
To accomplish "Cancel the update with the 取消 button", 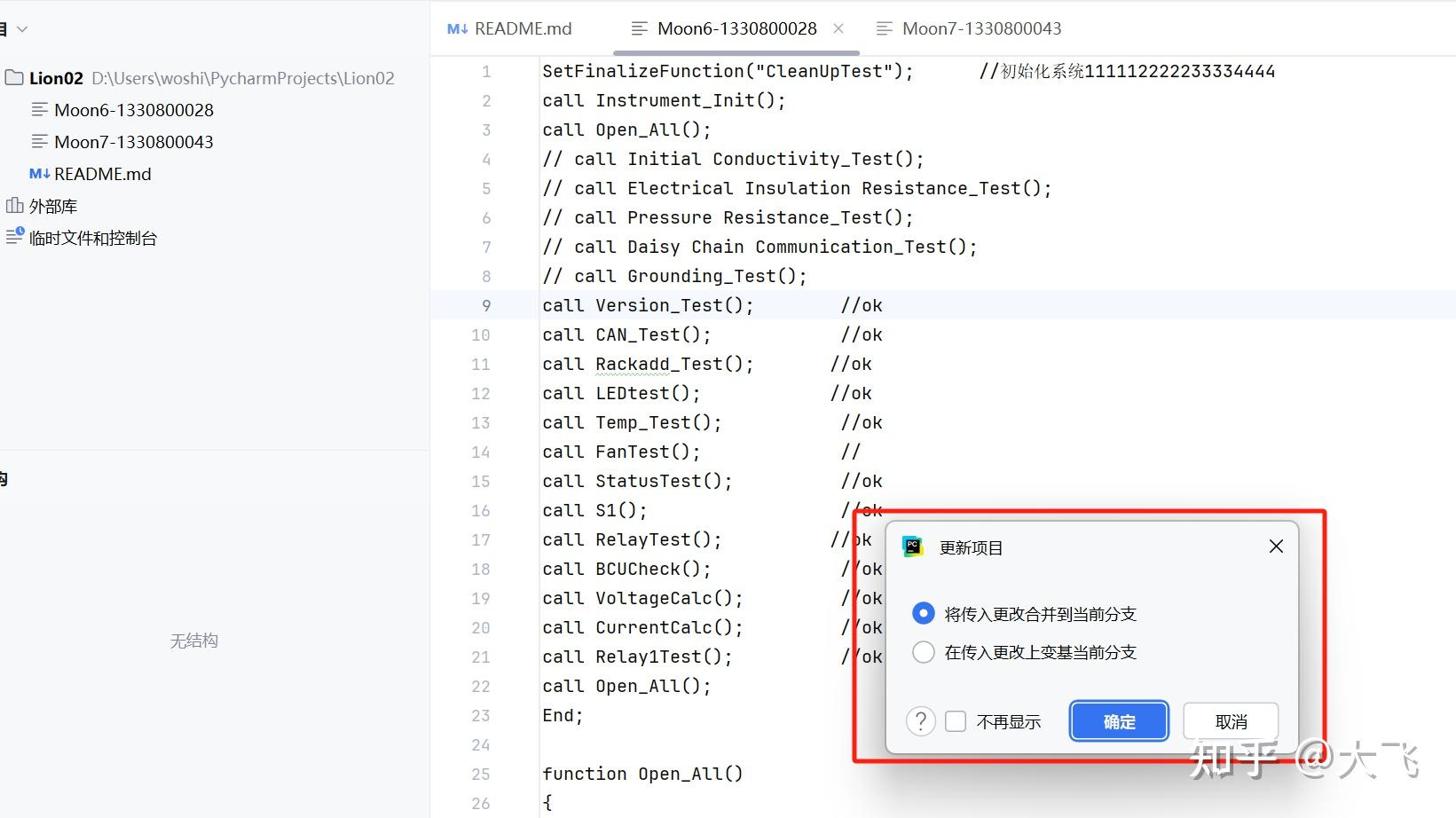I will pyautogui.click(x=1230, y=721).
